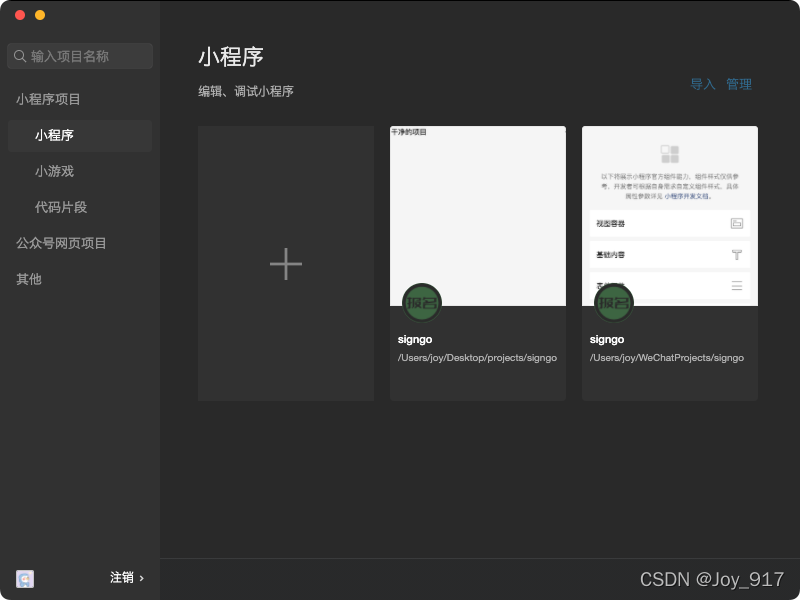Image resolution: width=800 pixels, height=600 pixels.
Task: Focus the project name search field
Action: point(80,56)
